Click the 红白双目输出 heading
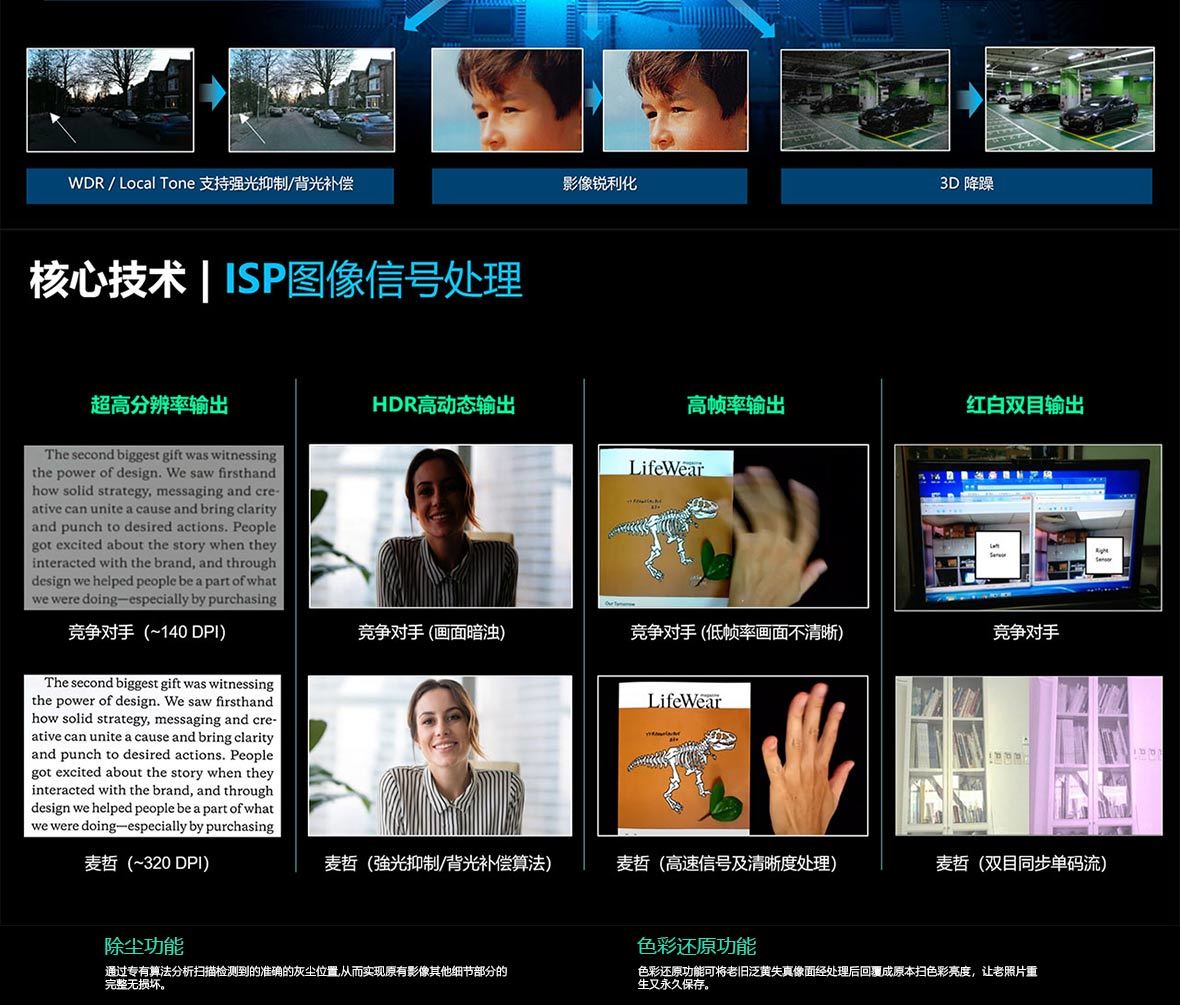The image size is (1180, 1005). coord(1025,405)
